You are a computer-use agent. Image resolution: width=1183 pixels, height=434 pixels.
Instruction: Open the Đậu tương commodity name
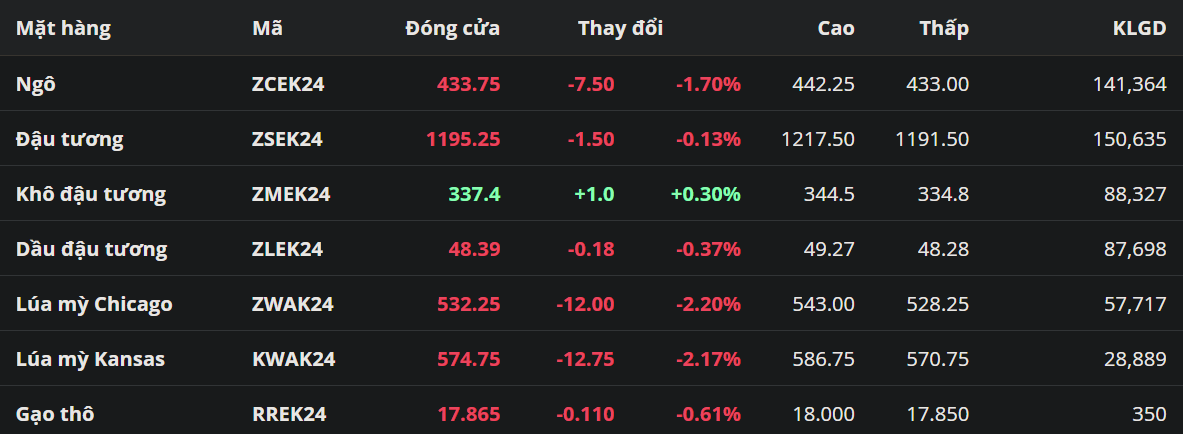[70, 139]
